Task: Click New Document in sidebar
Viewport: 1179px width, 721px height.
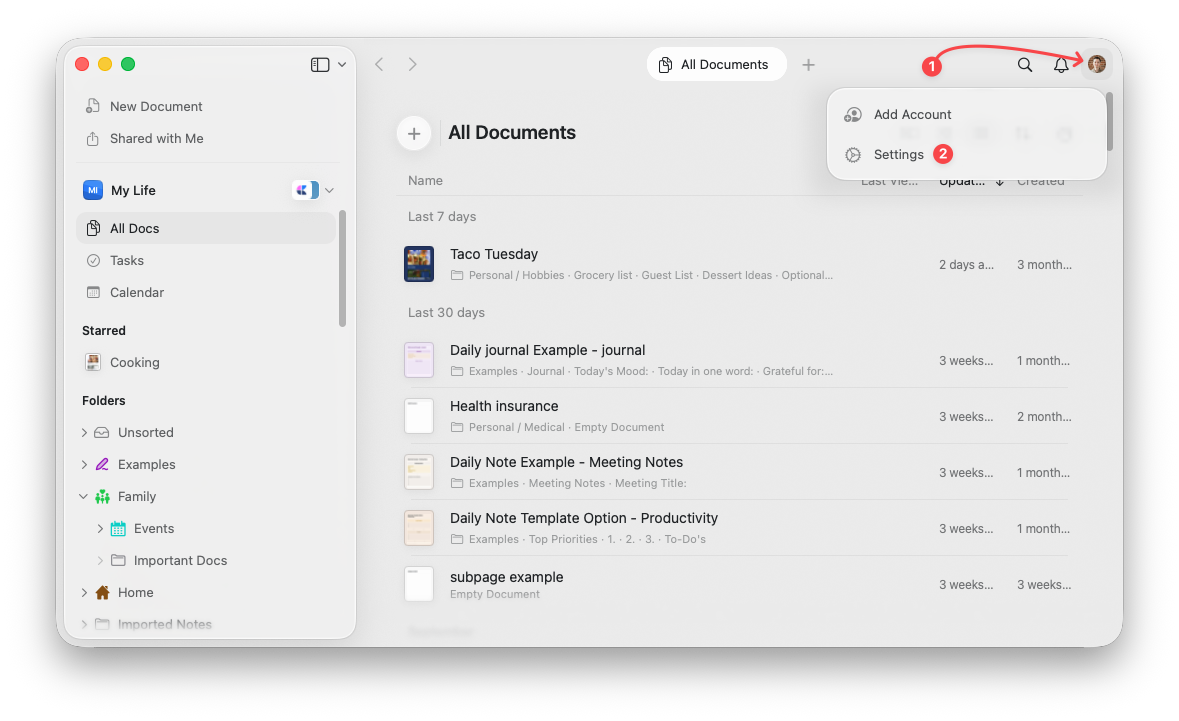Action: click(207, 107)
